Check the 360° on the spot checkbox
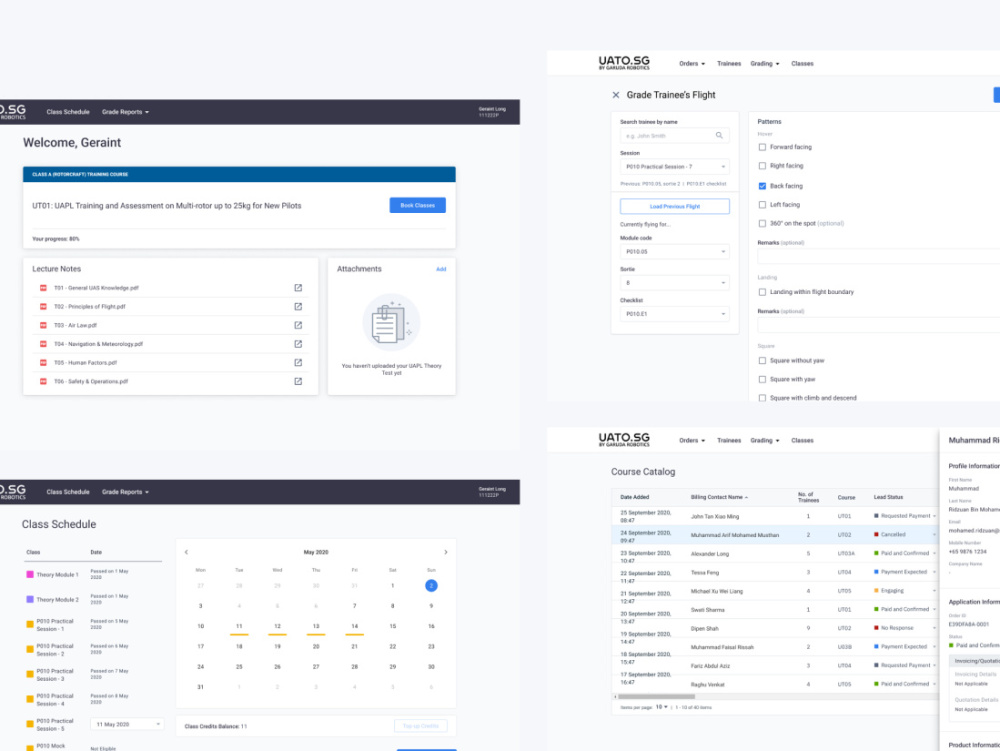This screenshot has height=751, width=1000. click(762, 224)
